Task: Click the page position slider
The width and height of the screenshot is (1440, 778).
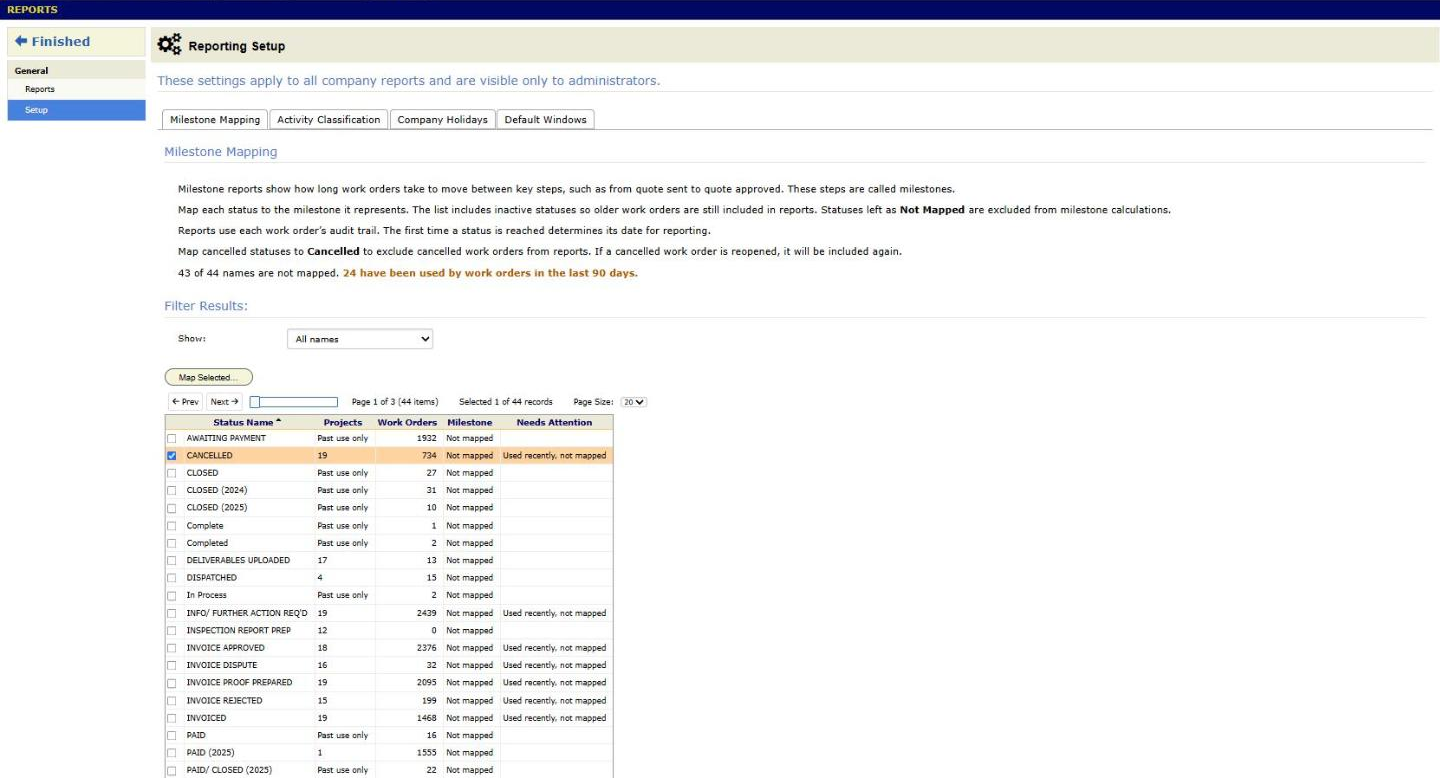Action: pyautogui.click(x=294, y=402)
